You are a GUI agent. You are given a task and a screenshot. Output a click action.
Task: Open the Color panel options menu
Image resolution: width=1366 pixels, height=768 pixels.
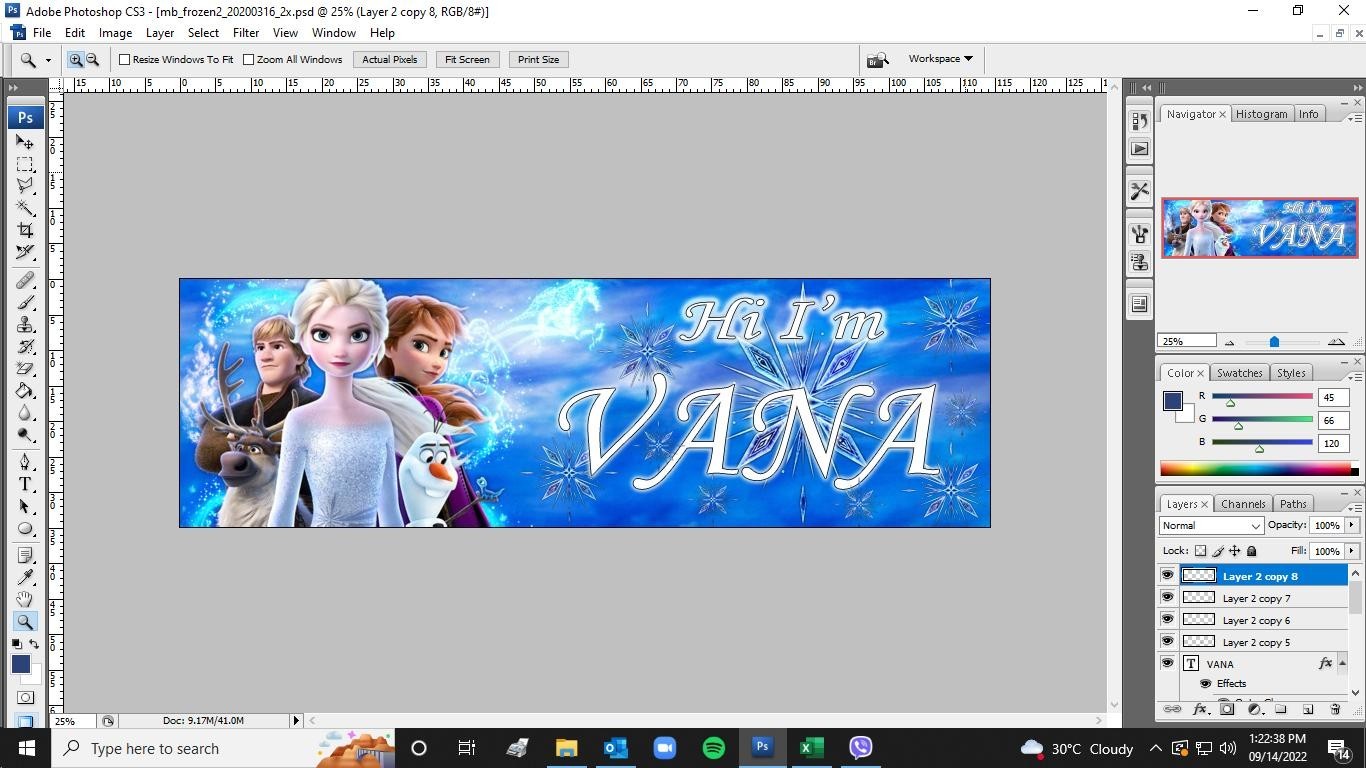click(1356, 376)
